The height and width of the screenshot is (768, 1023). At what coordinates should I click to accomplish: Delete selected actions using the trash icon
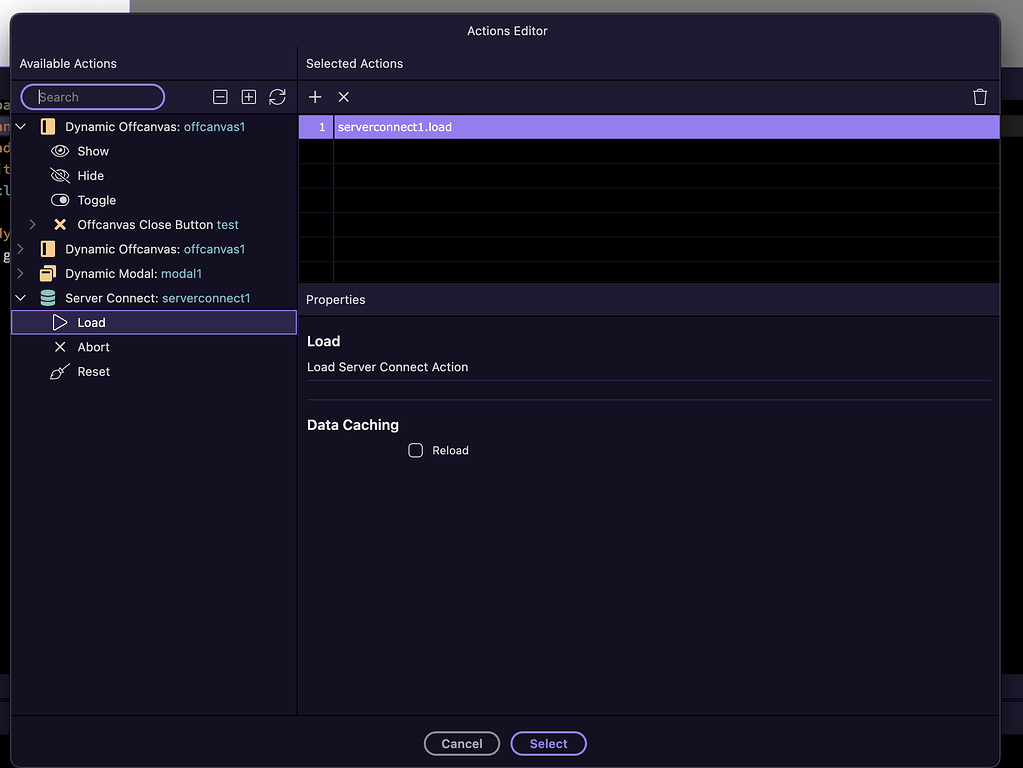click(979, 97)
